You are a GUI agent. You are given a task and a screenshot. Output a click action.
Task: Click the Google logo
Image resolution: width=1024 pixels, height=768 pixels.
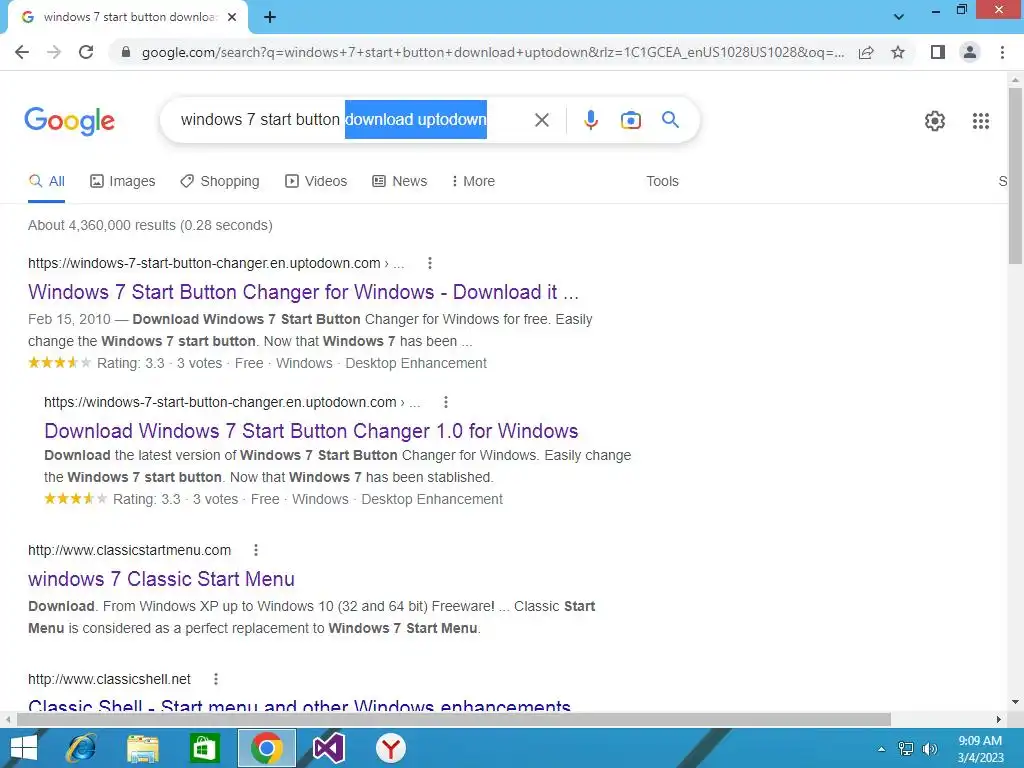tap(69, 121)
